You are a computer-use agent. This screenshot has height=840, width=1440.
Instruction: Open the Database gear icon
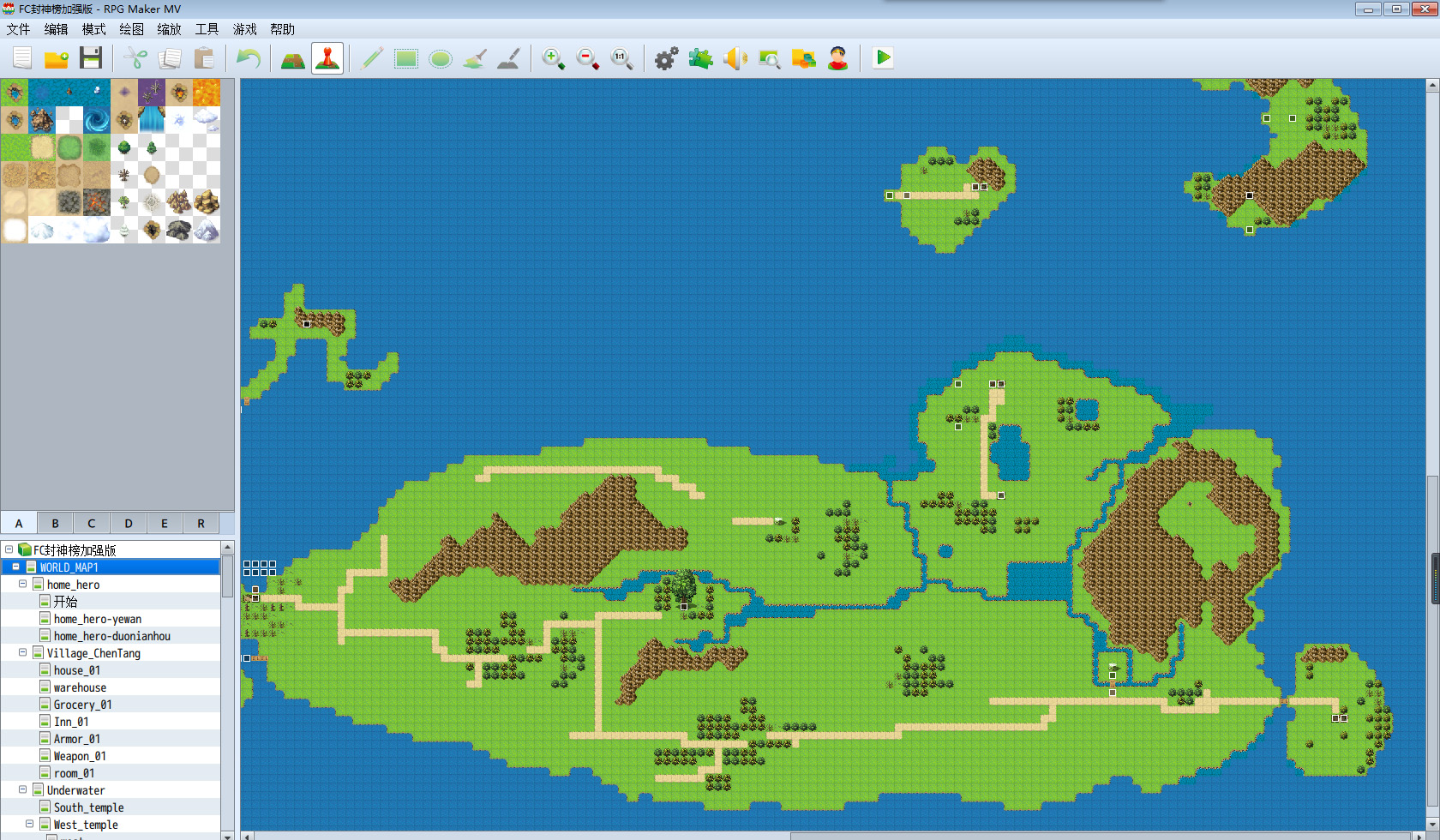pos(667,58)
